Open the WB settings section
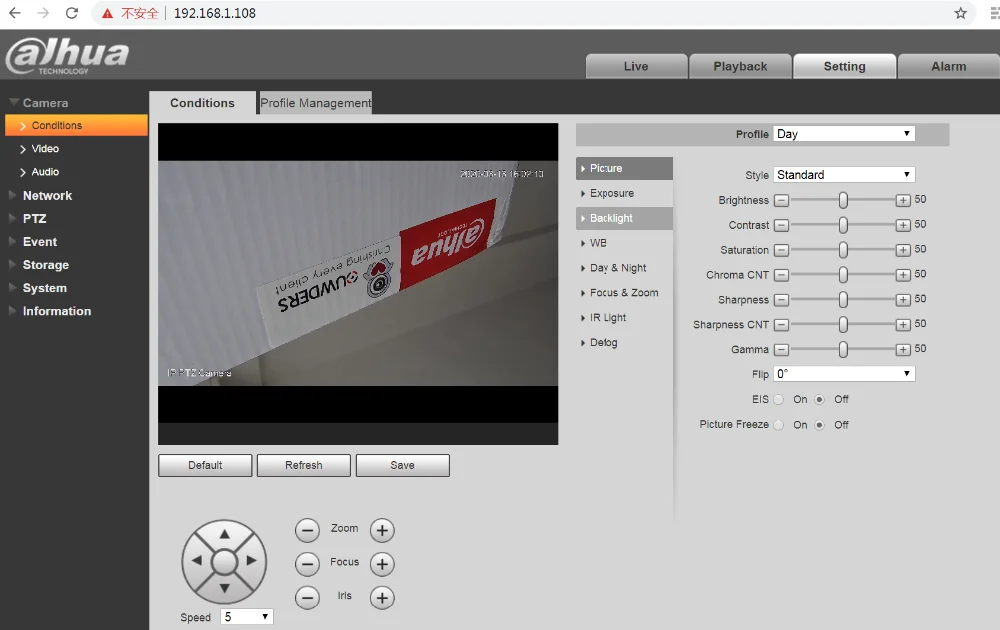This screenshot has width=1000, height=630. (624, 243)
